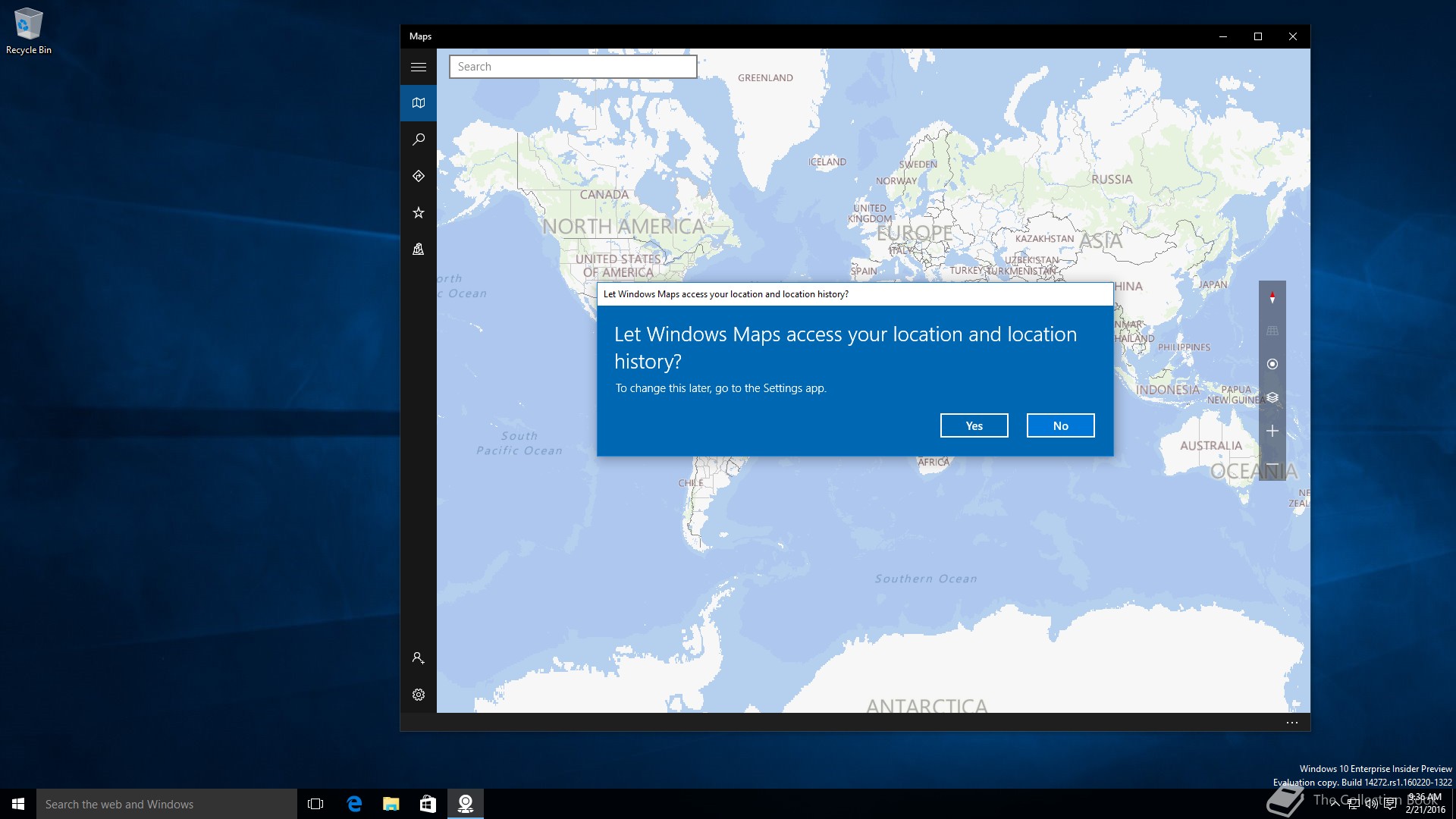Image resolution: width=1456 pixels, height=819 pixels.
Task: Open Favorites star in sidebar
Action: point(418,212)
